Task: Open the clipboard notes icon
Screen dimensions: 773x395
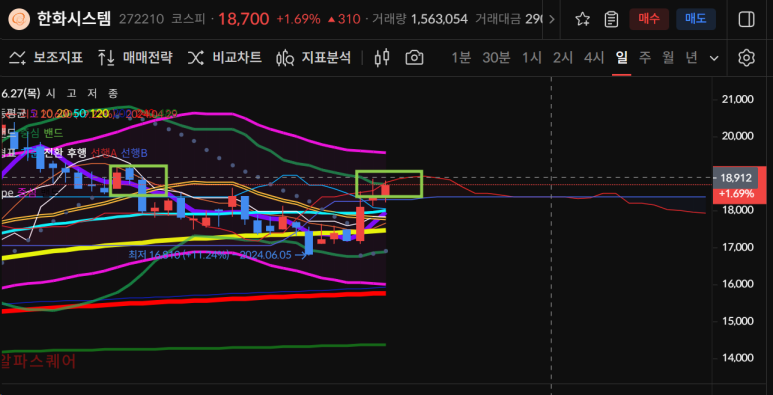Action: coord(611,20)
